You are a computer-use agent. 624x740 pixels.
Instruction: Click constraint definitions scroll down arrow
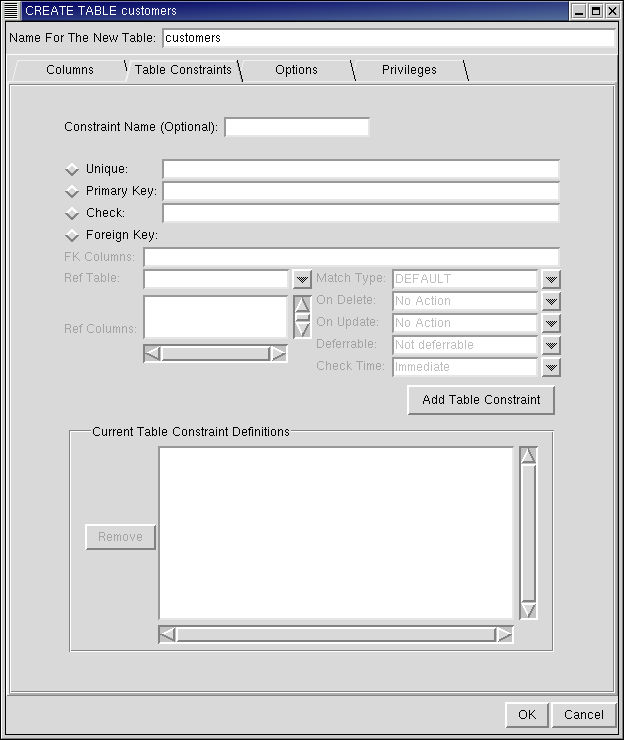tap(528, 610)
